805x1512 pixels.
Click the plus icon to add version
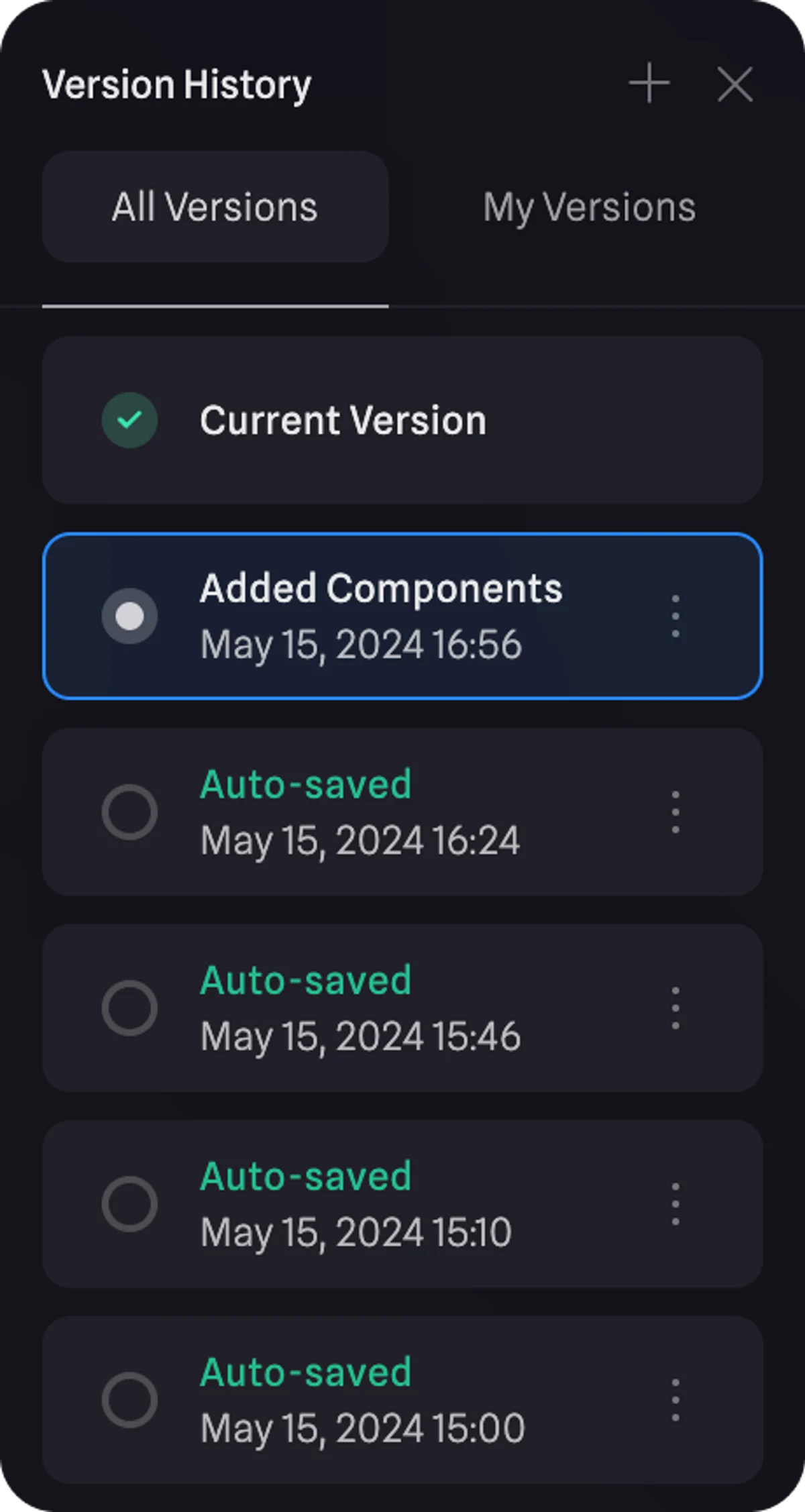649,84
